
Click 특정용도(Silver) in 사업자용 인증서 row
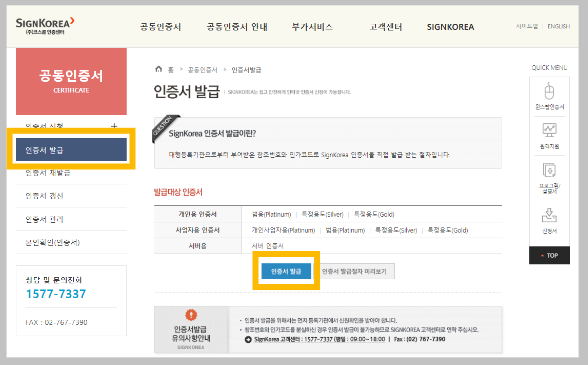[396, 230]
